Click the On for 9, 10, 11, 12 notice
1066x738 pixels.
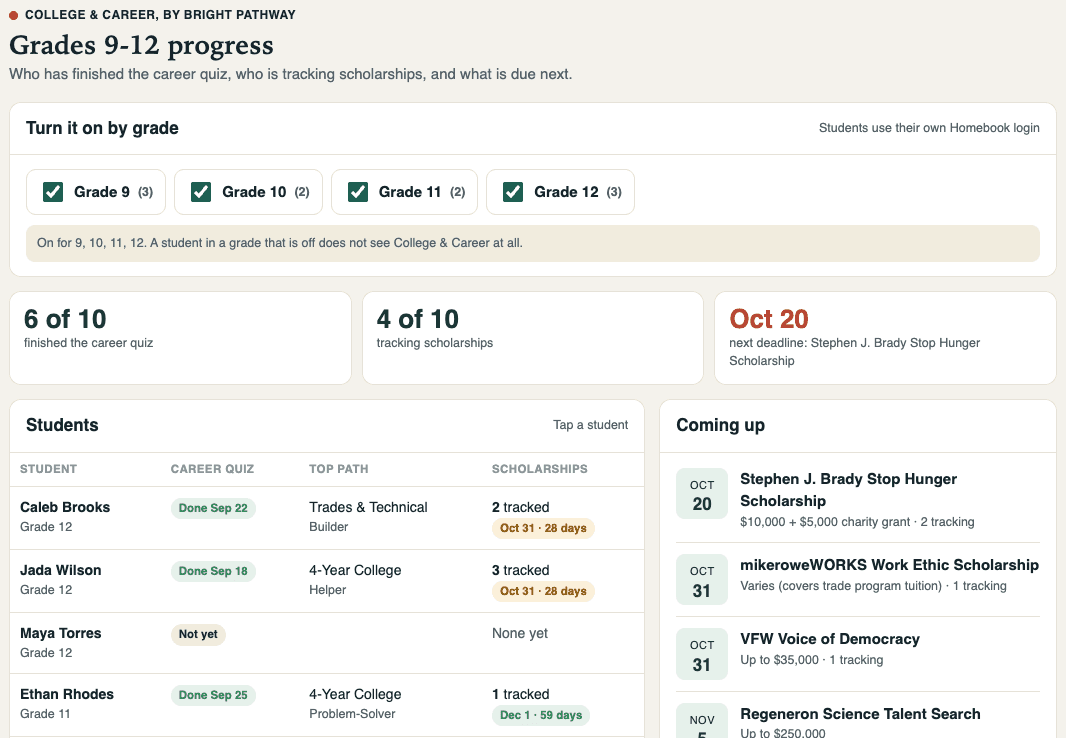pyautogui.click(x=532, y=243)
